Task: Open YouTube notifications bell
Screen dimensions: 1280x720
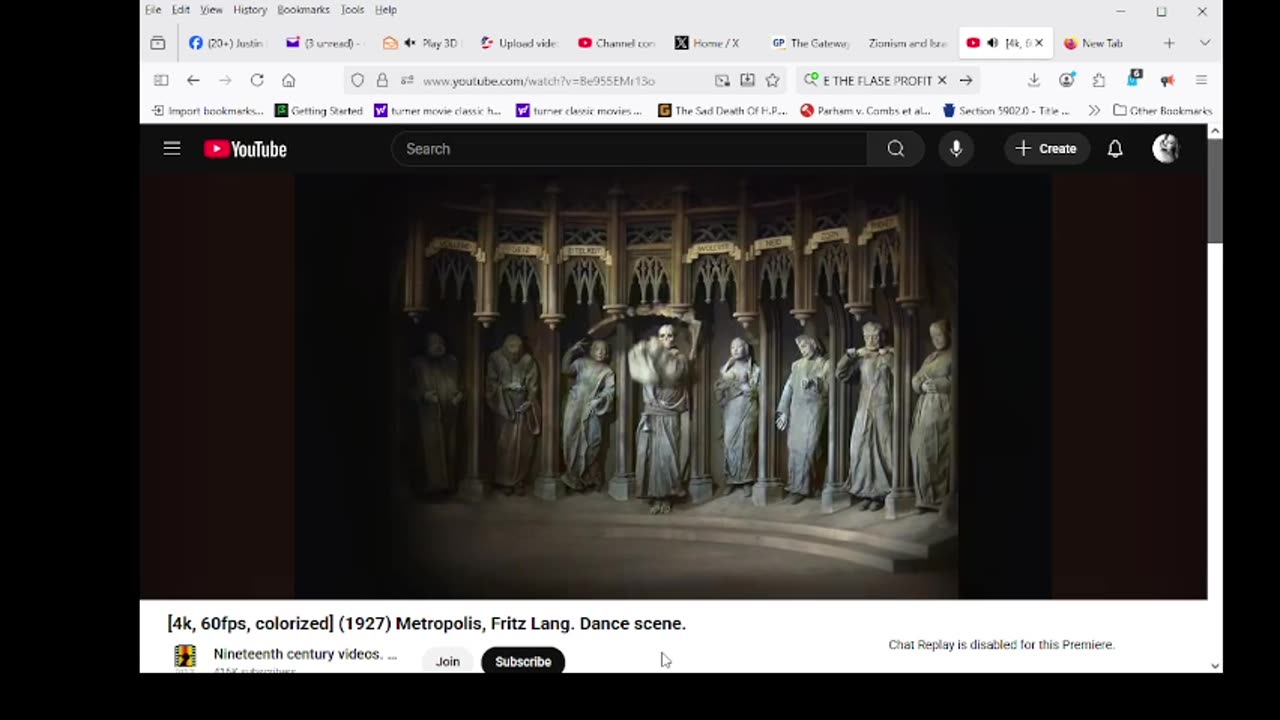Action: point(1115,149)
